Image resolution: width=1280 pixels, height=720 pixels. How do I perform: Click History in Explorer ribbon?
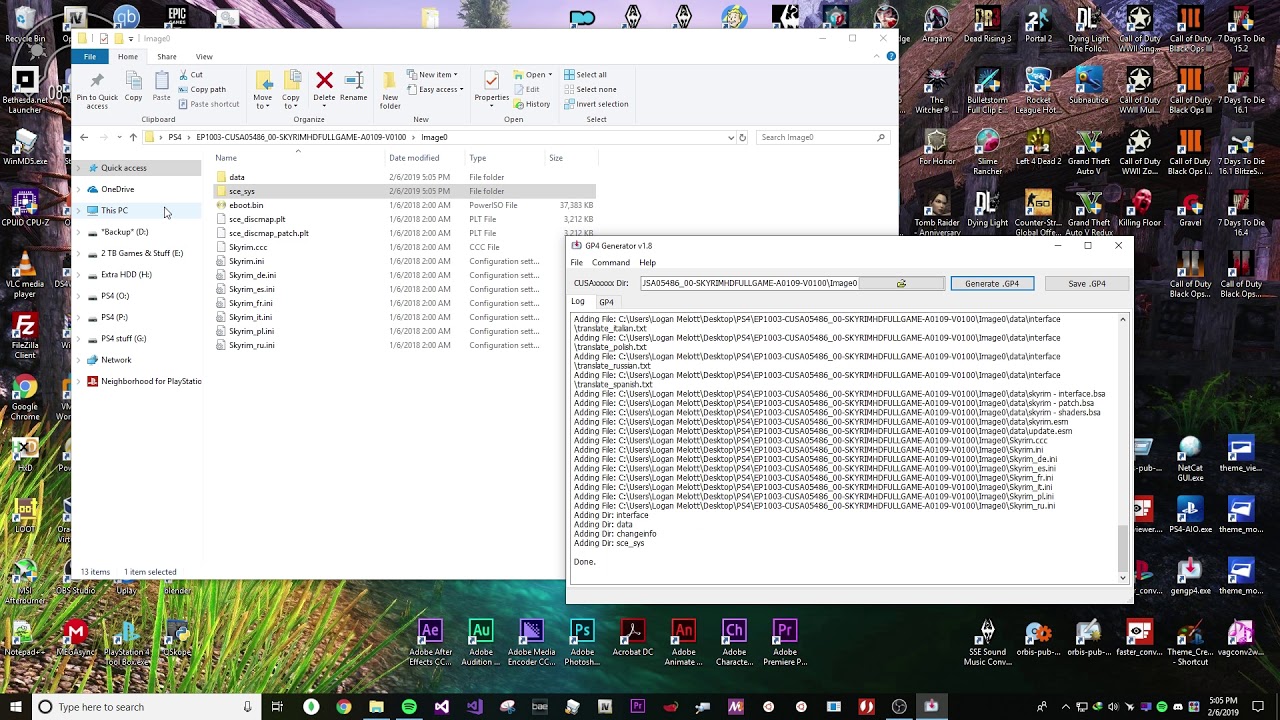pos(531,104)
